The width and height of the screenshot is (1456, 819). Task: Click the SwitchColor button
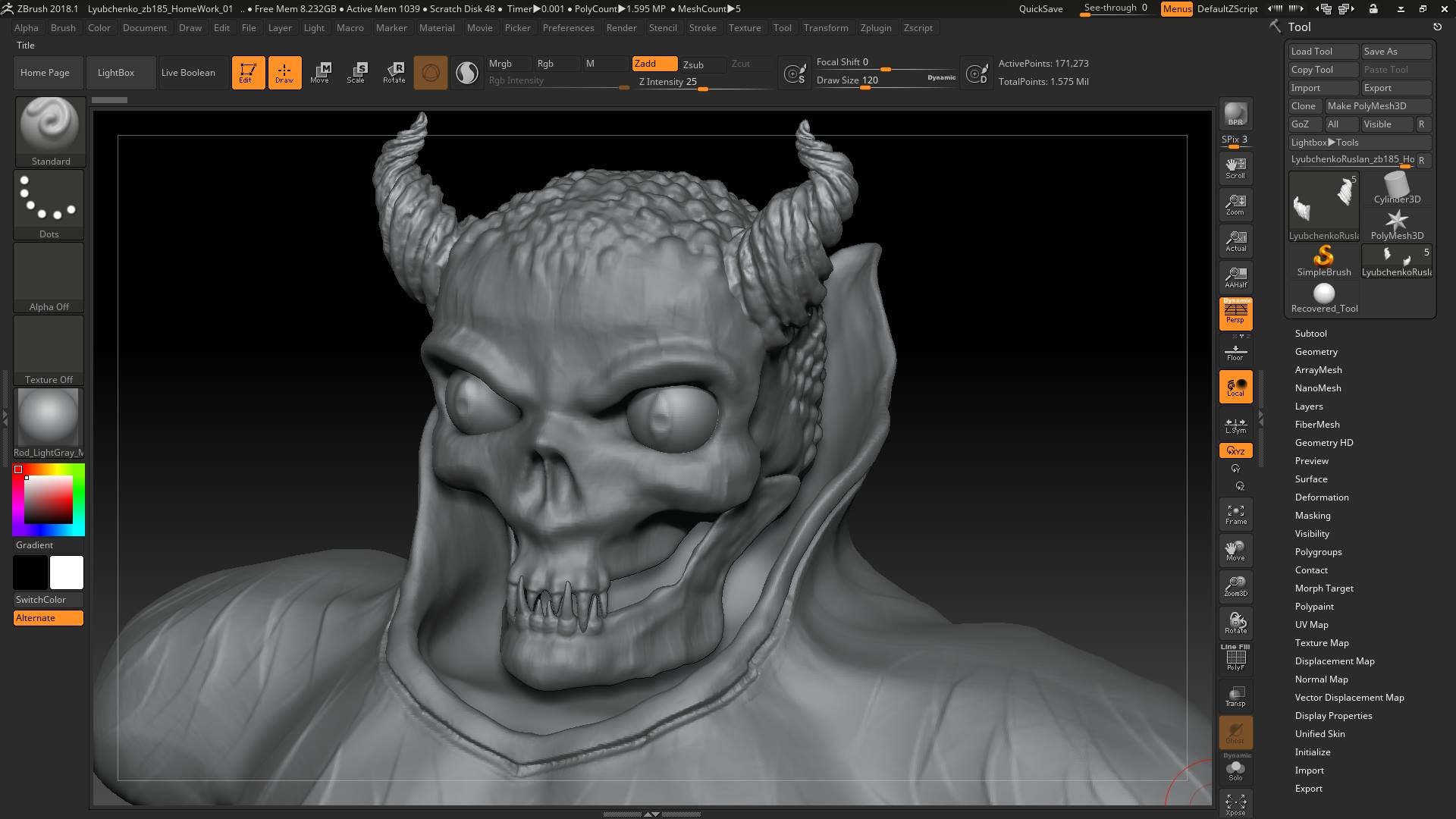[49, 600]
